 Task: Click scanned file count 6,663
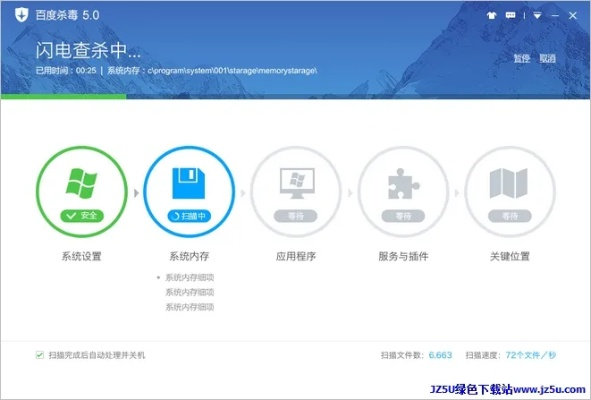point(440,355)
